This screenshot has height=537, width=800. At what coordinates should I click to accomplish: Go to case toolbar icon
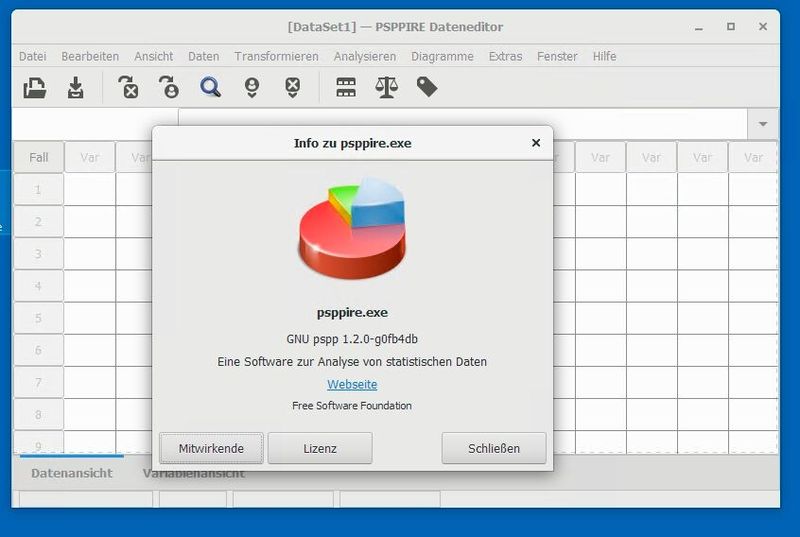click(x=169, y=87)
